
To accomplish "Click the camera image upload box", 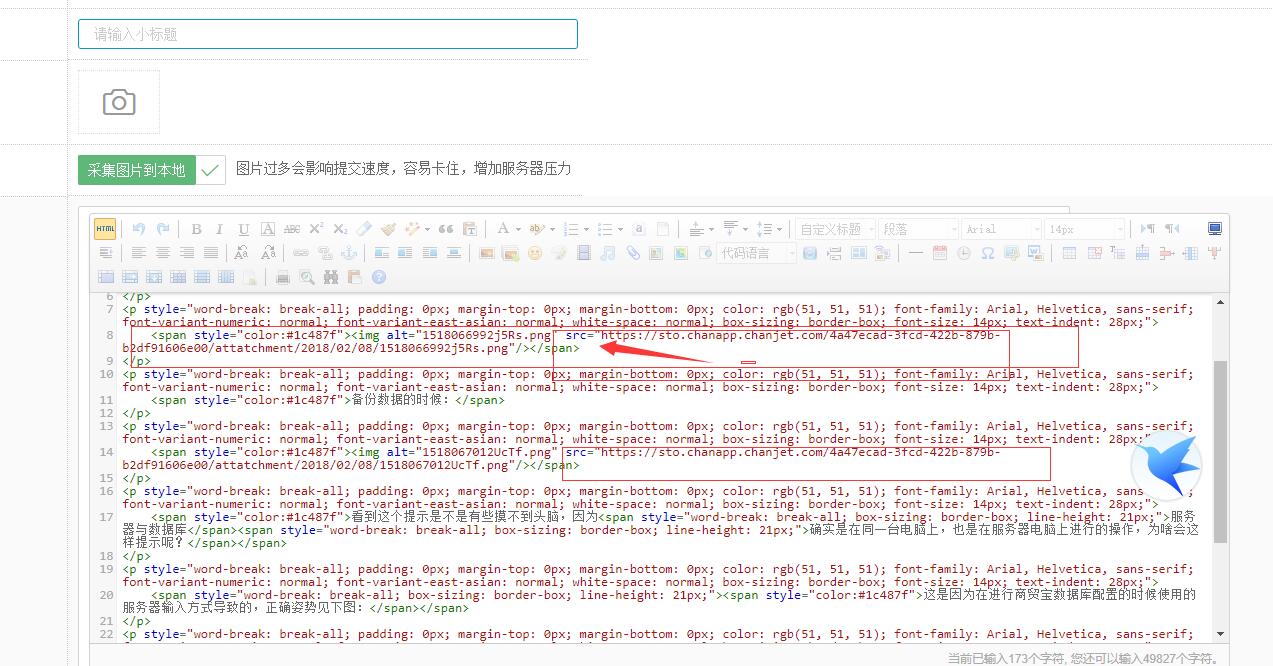I will click(x=119, y=102).
